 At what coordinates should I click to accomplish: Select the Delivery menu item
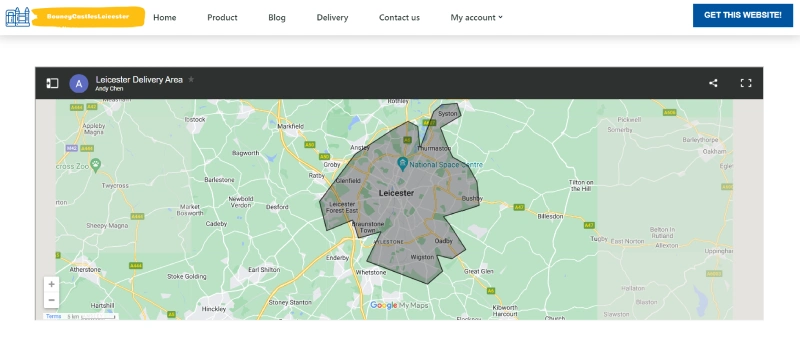[x=332, y=17]
